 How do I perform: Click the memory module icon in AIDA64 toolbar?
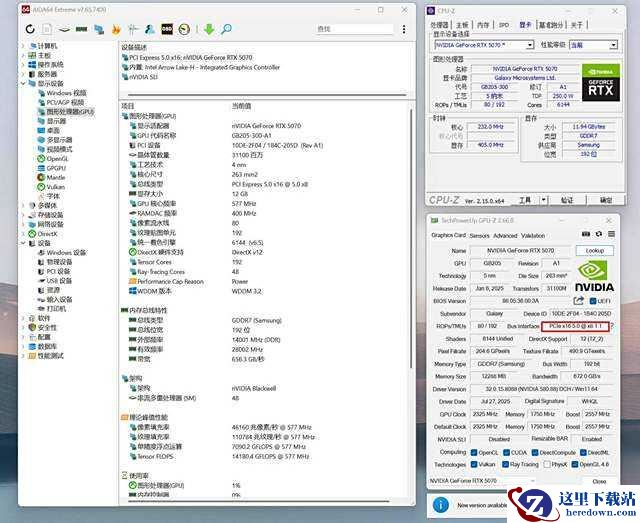(x=82, y=29)
